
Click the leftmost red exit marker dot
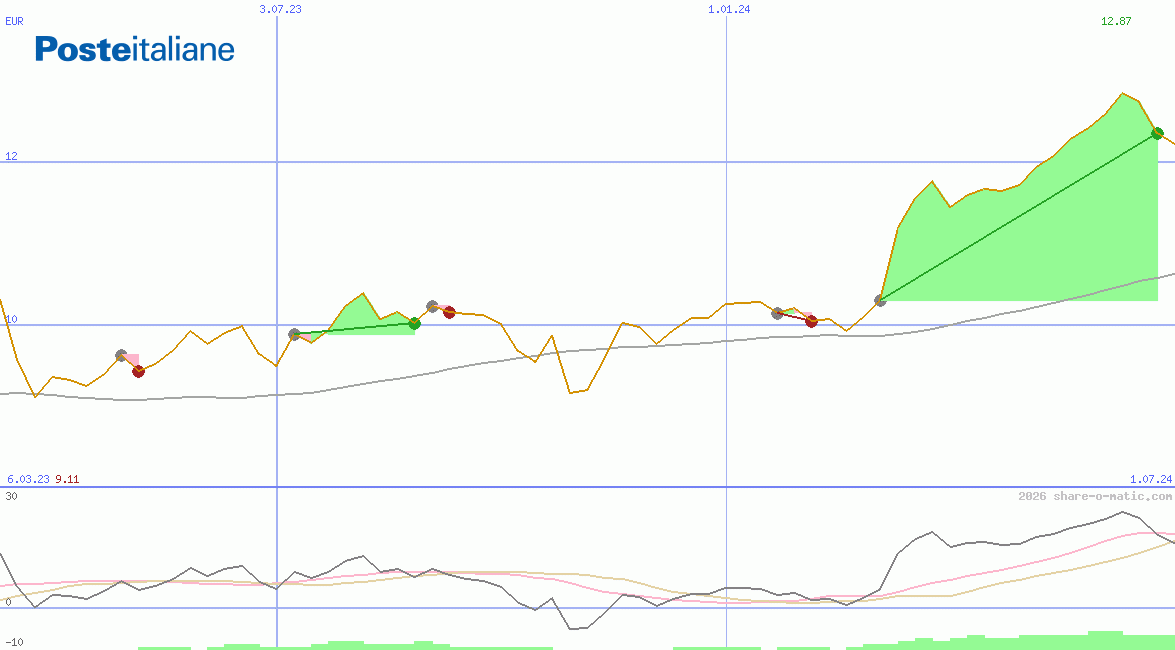click(139, 371)
